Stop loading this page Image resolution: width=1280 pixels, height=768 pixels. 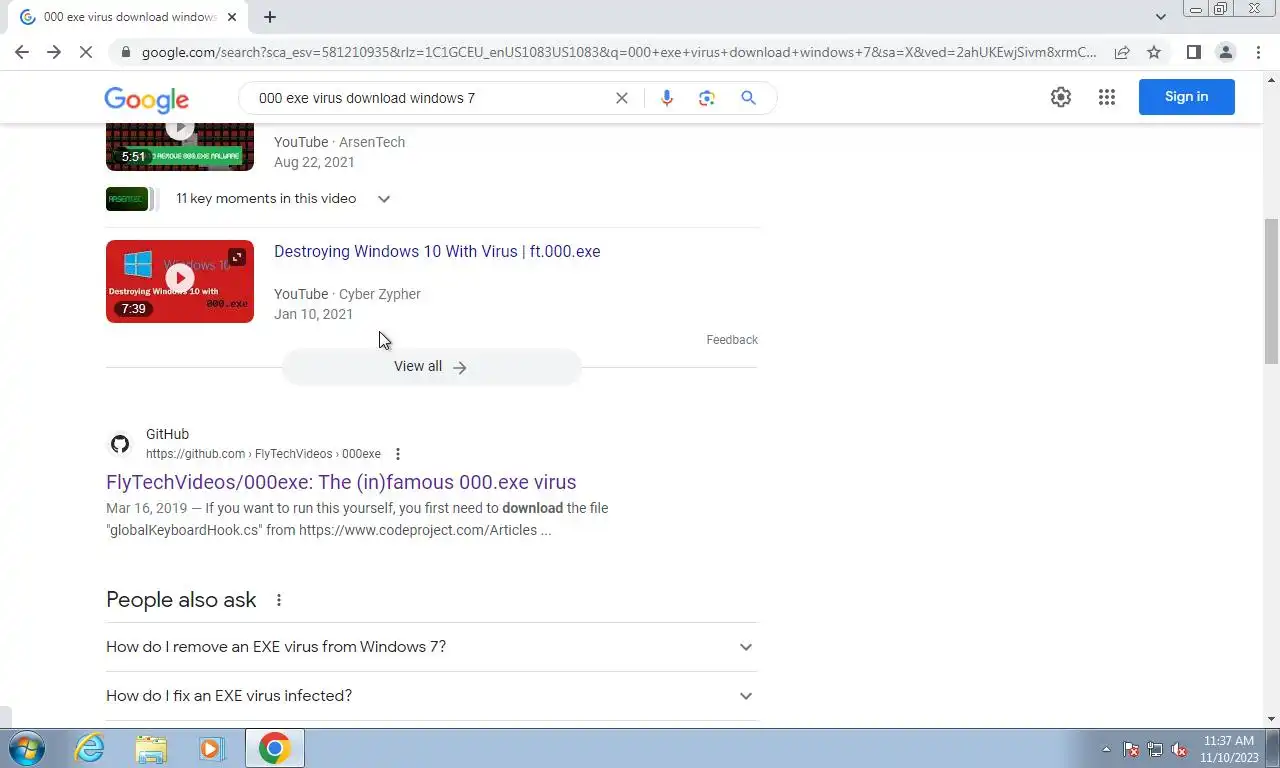(x=86, y=52)
